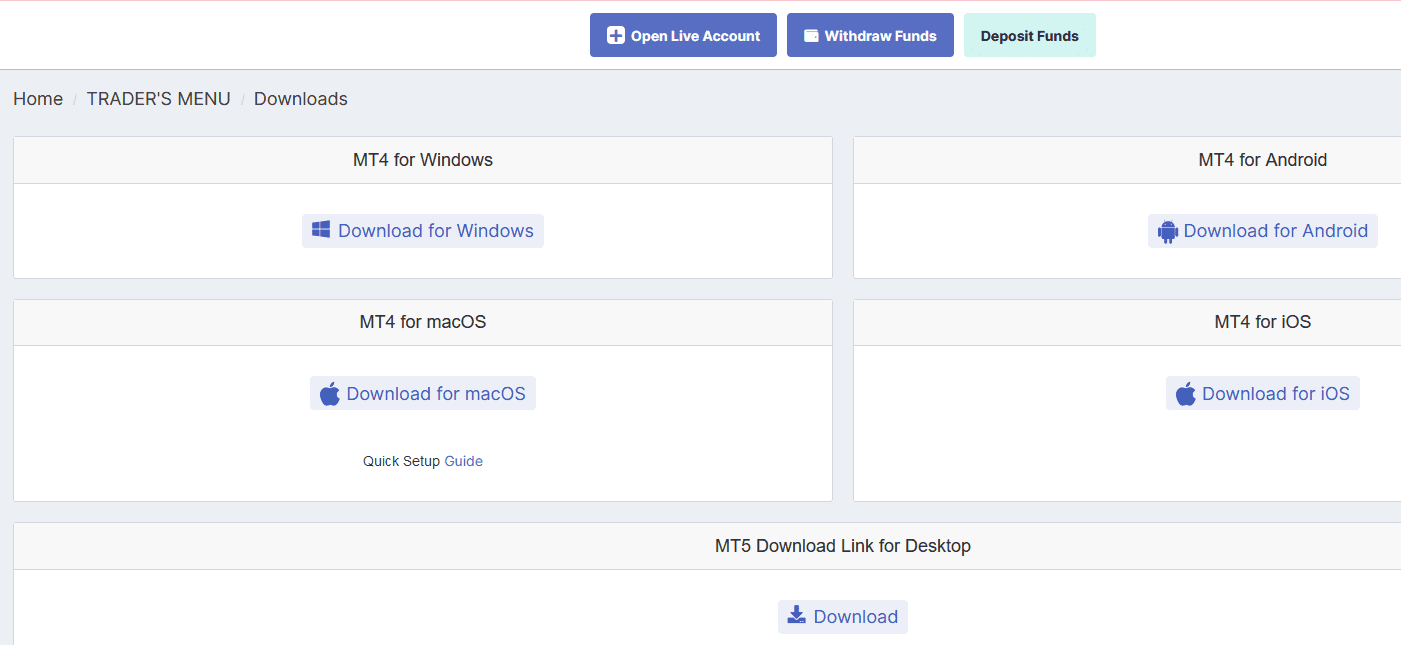Click the MT5 Download Link for Desktop heading
Screen dimensions: 1401x645
[x=843, y=546]
